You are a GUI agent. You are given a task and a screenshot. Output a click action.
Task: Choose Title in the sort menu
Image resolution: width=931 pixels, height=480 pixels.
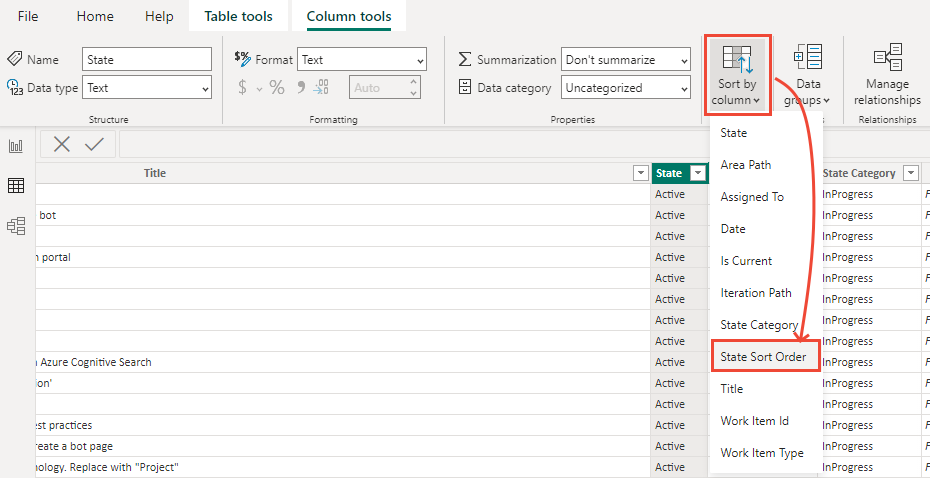(x=766, y=389)
